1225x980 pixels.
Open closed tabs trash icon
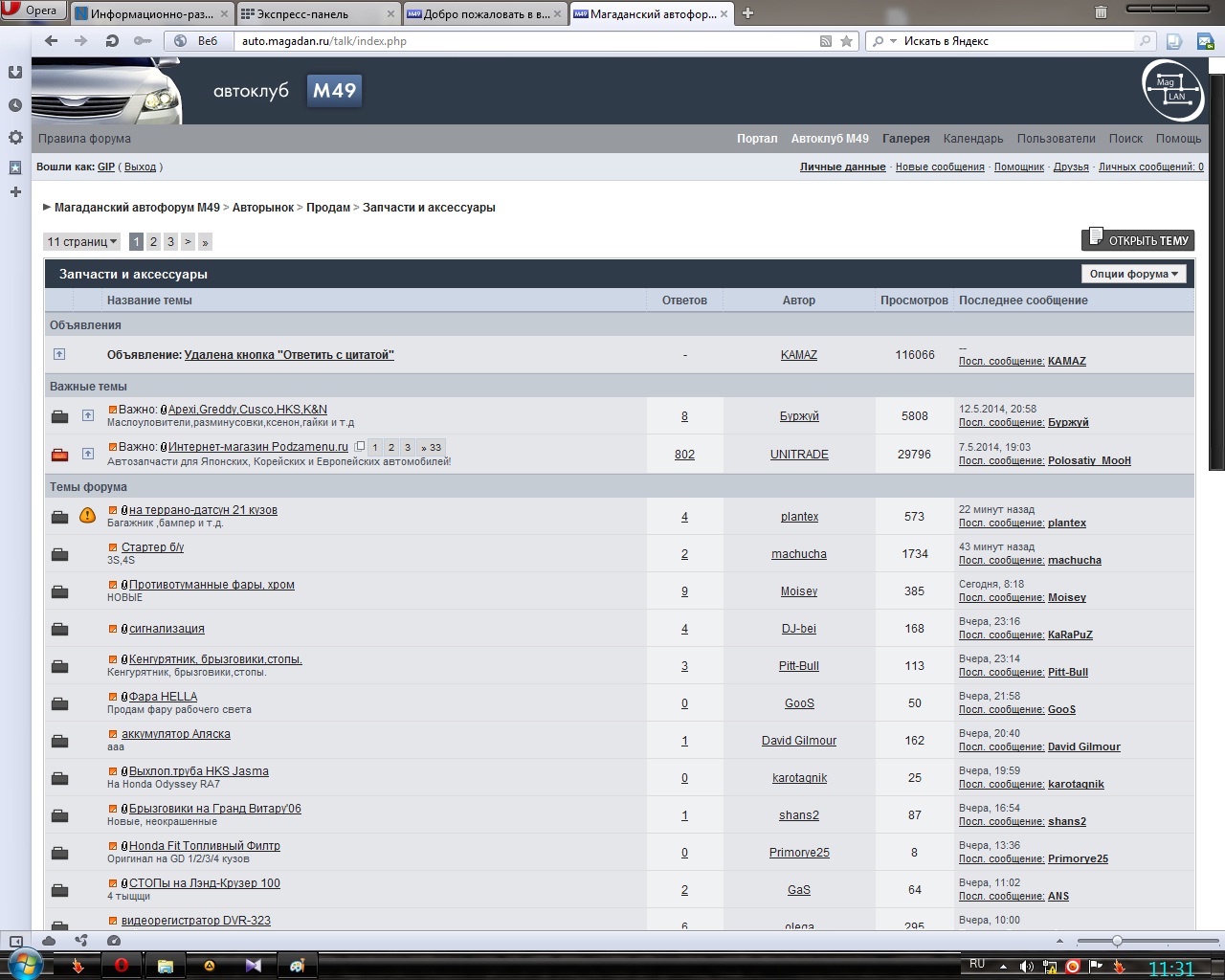[x=1101, y=12]
